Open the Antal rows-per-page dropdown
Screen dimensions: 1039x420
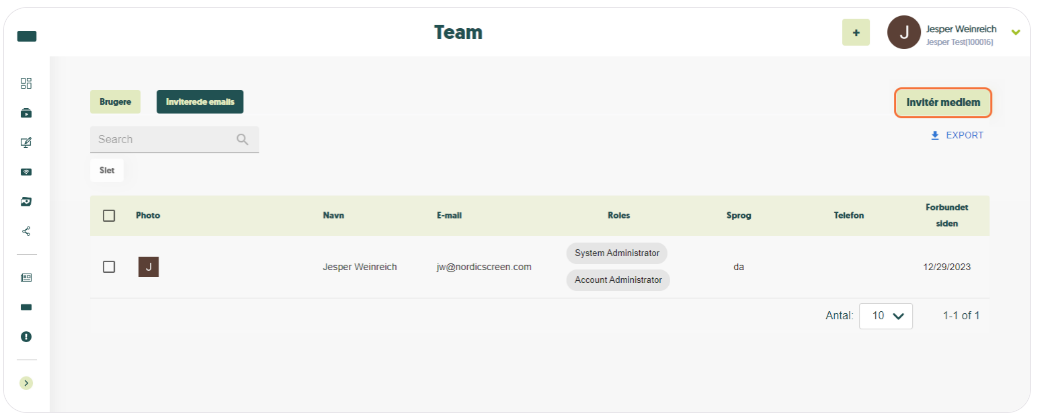click(x=886, y=316)
